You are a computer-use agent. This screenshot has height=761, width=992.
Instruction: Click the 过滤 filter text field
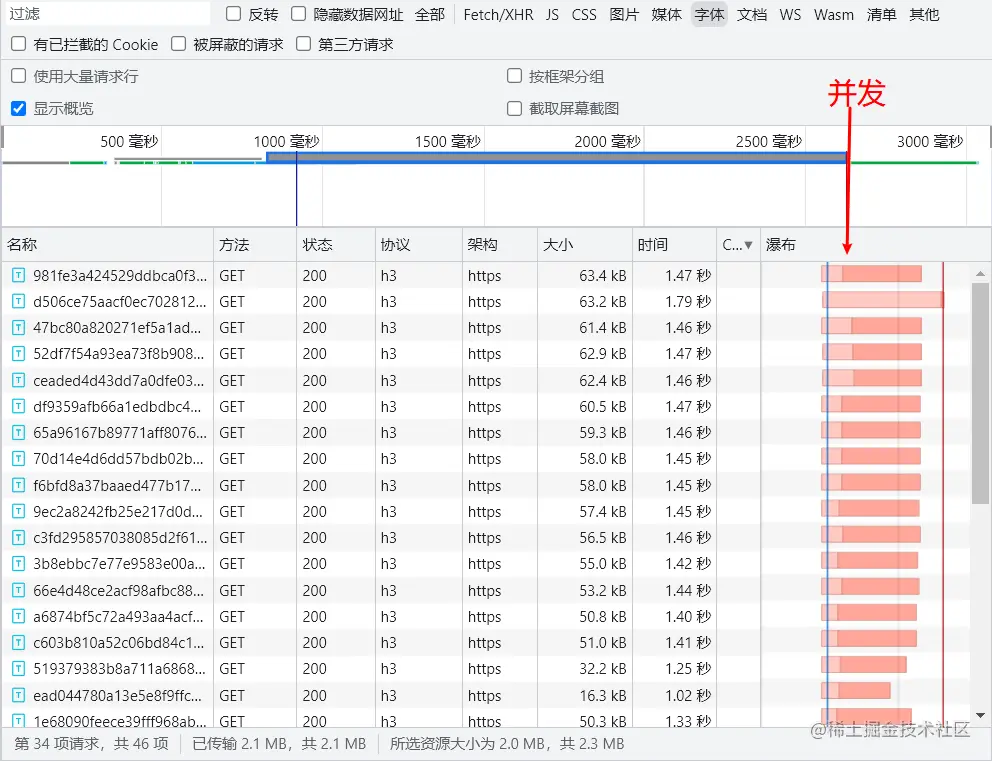108,13
